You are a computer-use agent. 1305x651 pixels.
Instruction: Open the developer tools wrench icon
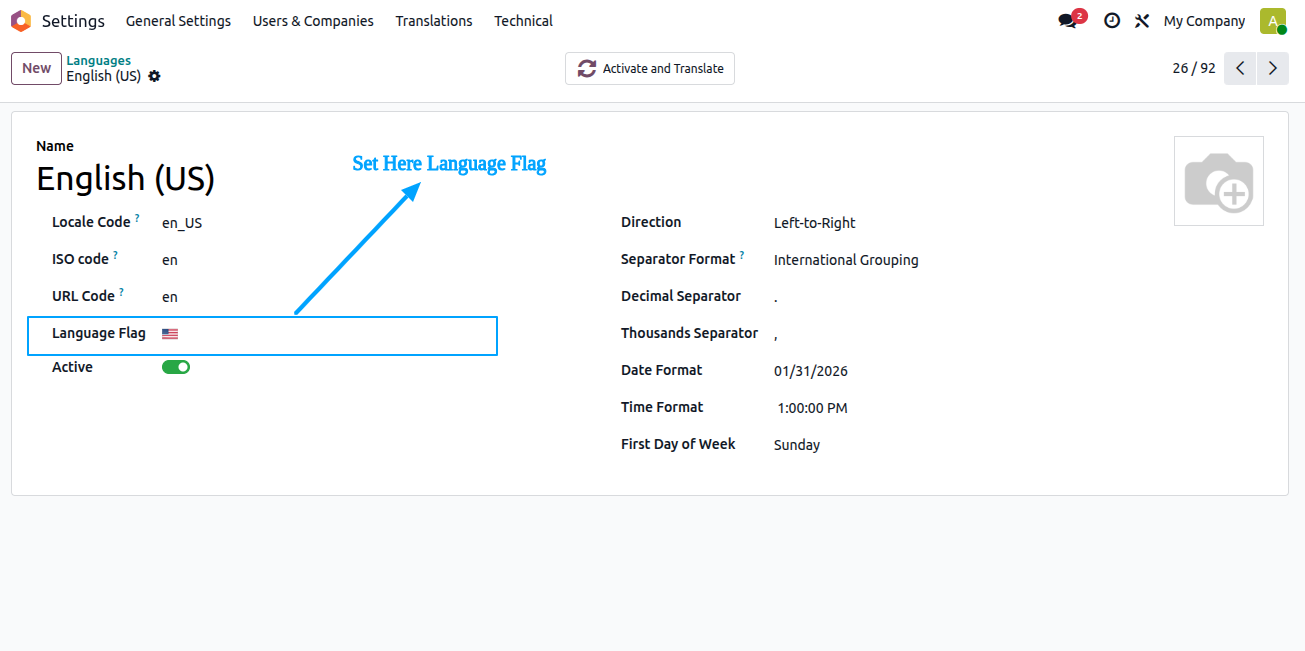(x=1142, y=21)
